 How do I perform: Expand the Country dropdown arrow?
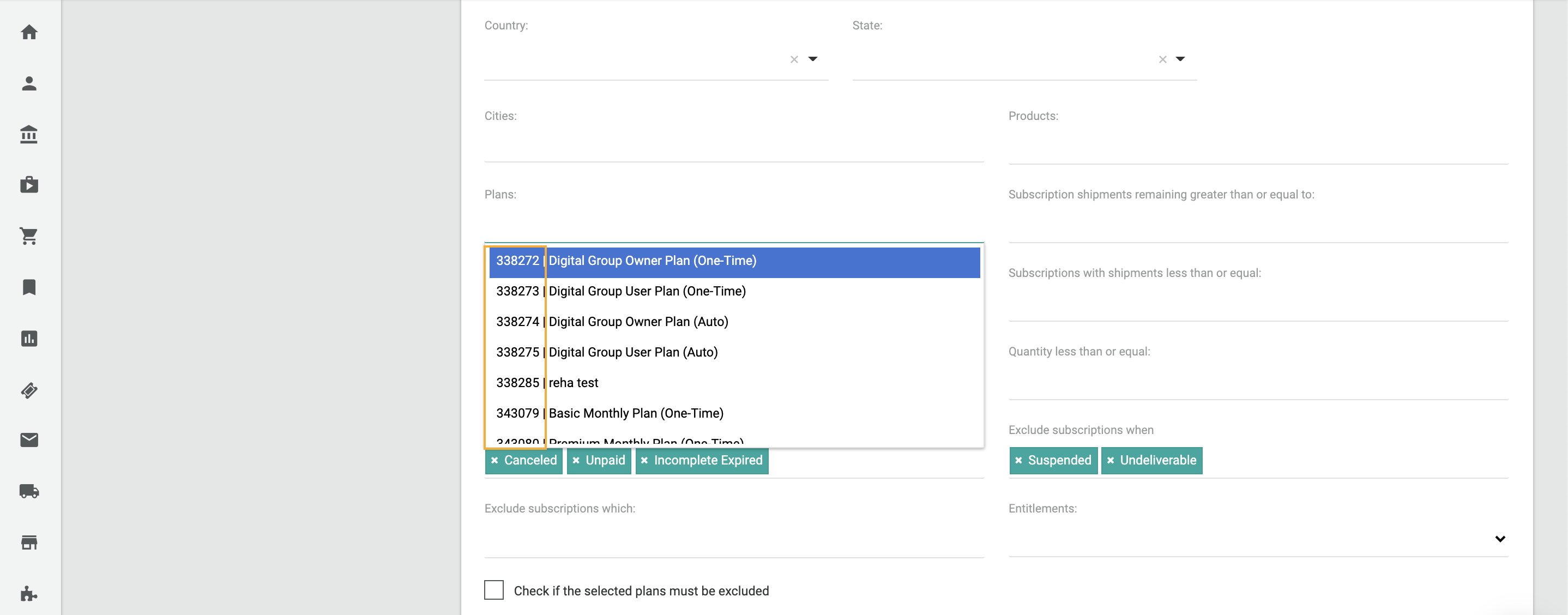coord(812,59)
